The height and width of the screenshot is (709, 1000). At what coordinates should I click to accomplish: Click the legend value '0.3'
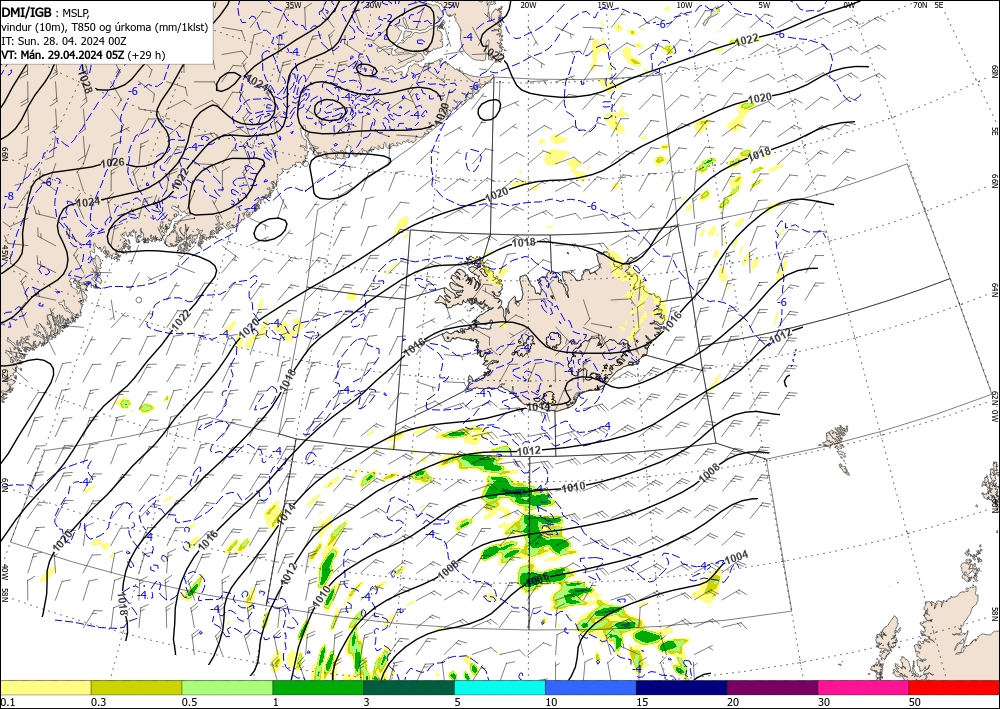(98, 702)
